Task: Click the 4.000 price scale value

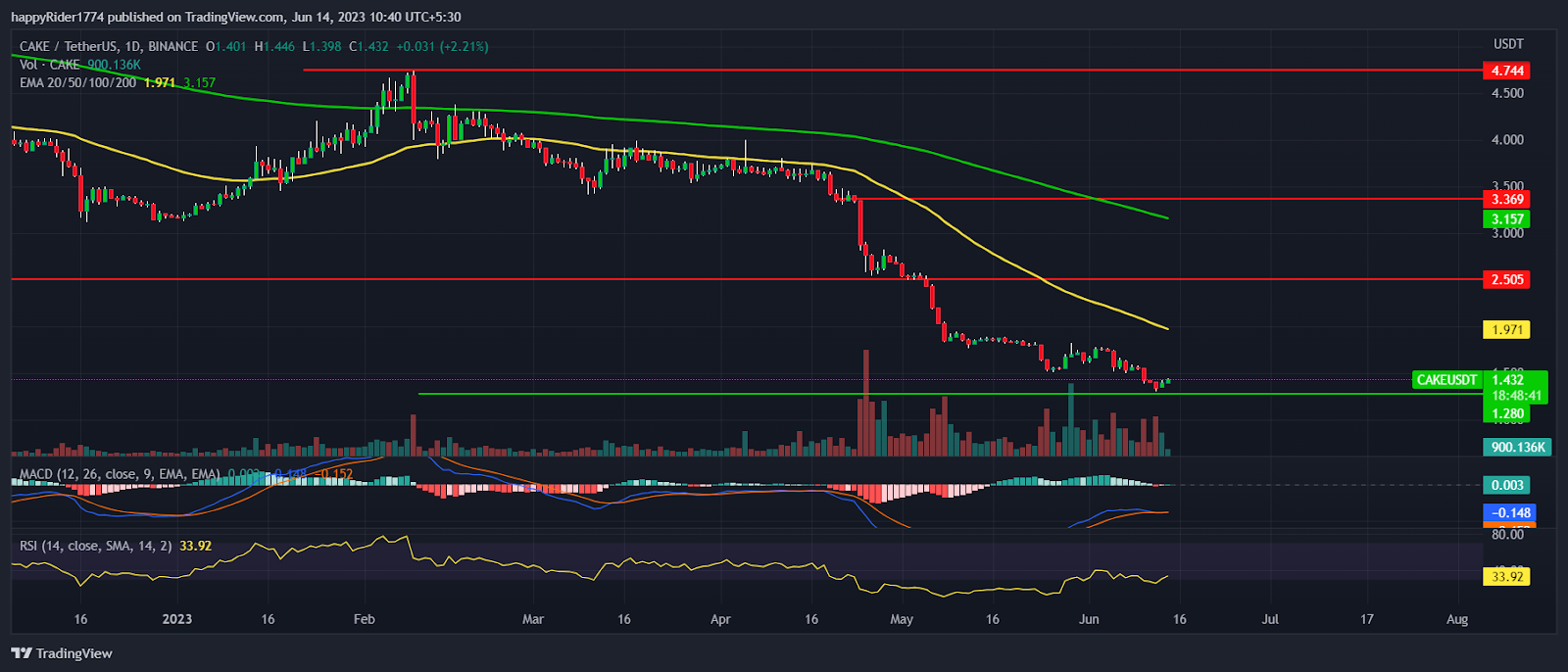Action: point(1507,140)
